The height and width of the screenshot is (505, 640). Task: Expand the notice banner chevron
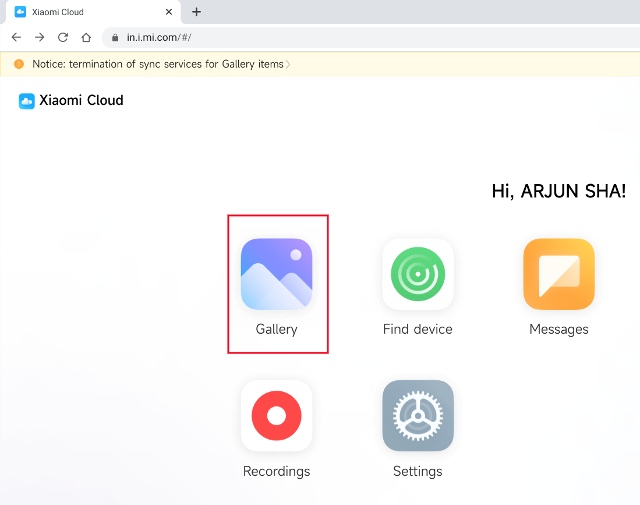click(288, 64)
